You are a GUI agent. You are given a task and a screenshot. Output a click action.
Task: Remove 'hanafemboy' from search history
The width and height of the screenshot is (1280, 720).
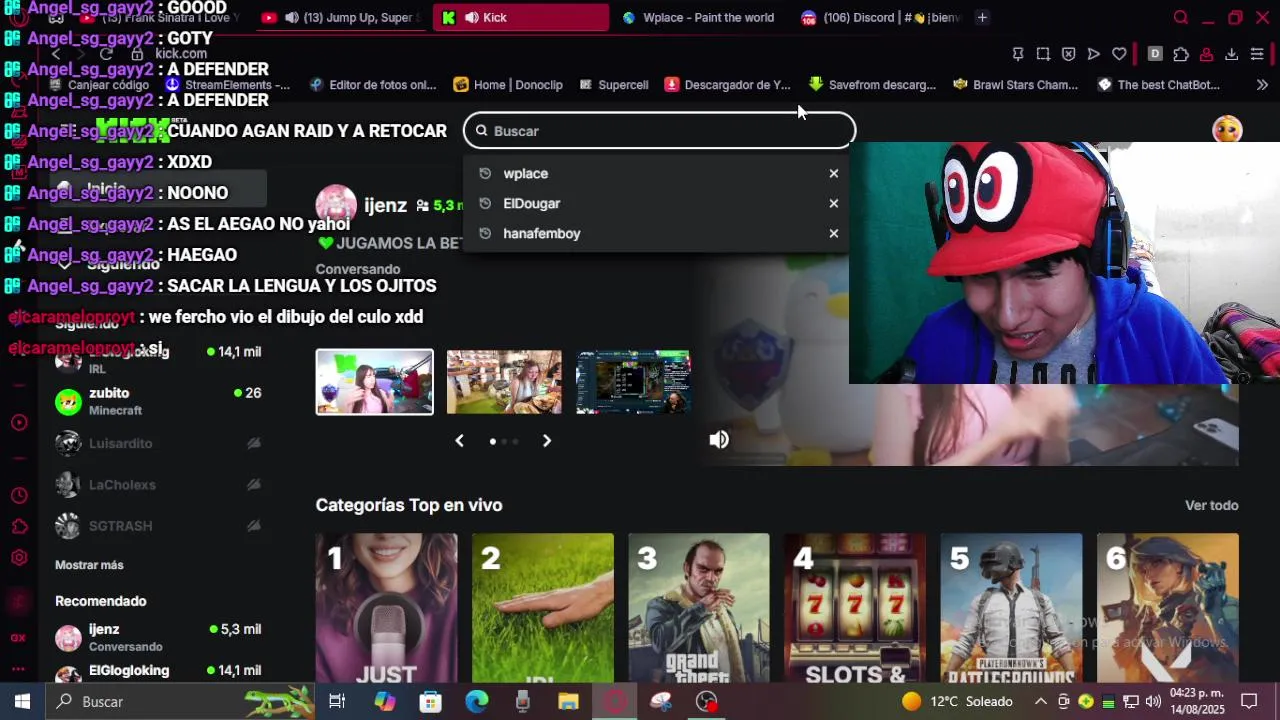pos(833,233)
